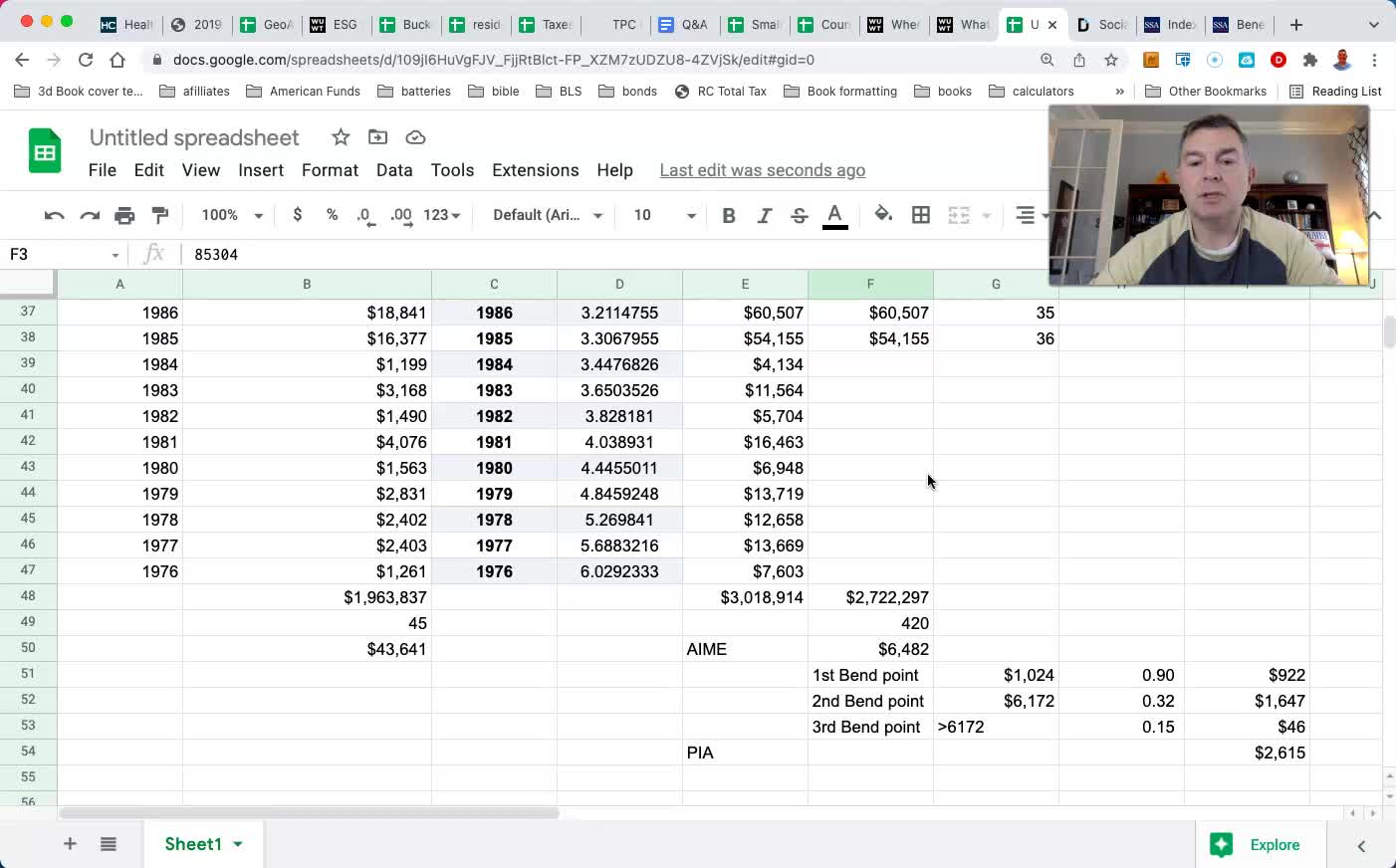Open the Default (Arial) font dropdown

[x=548, y=215]
